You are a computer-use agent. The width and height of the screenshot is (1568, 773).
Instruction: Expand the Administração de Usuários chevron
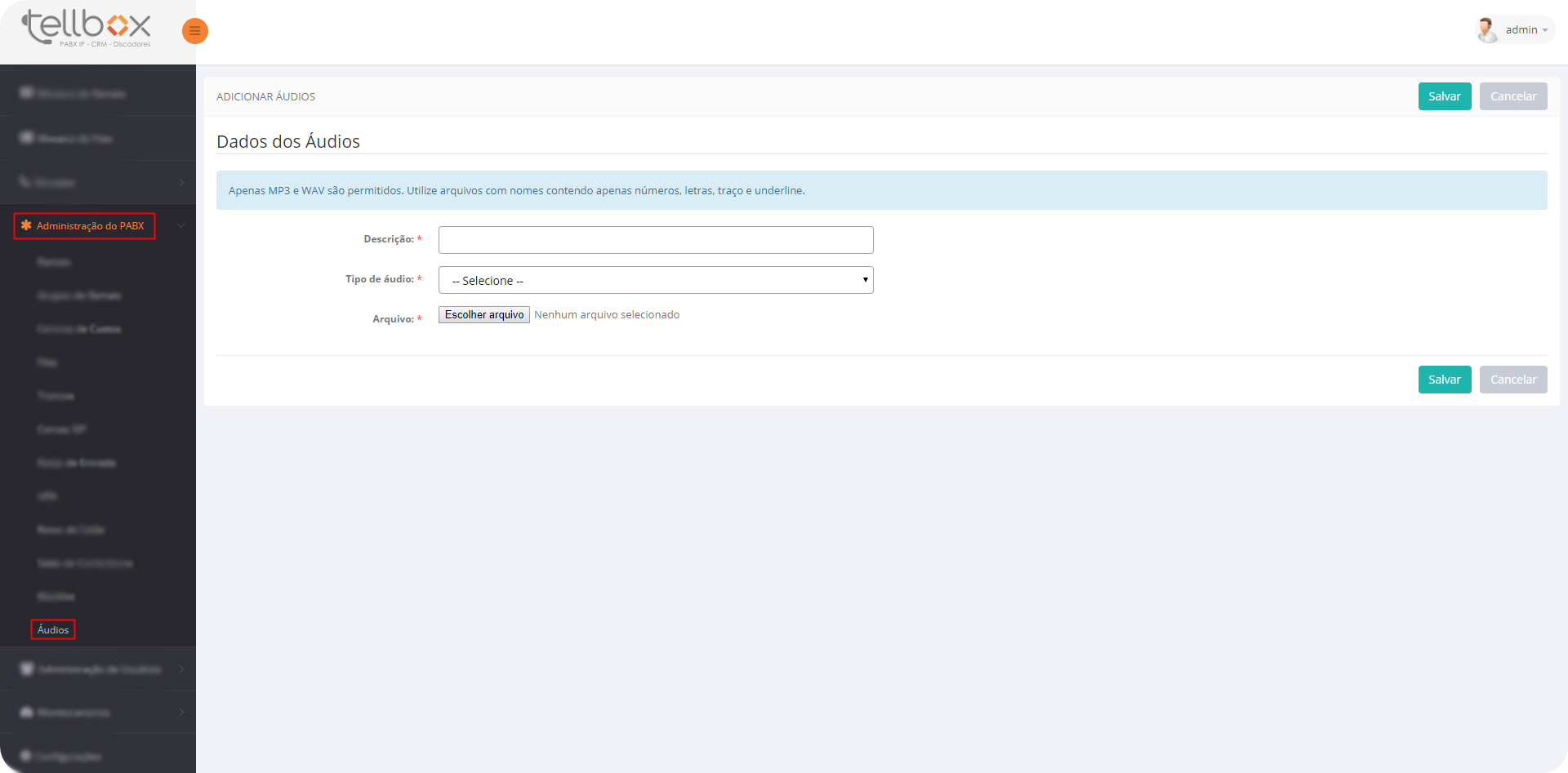[x=180, y=669]
